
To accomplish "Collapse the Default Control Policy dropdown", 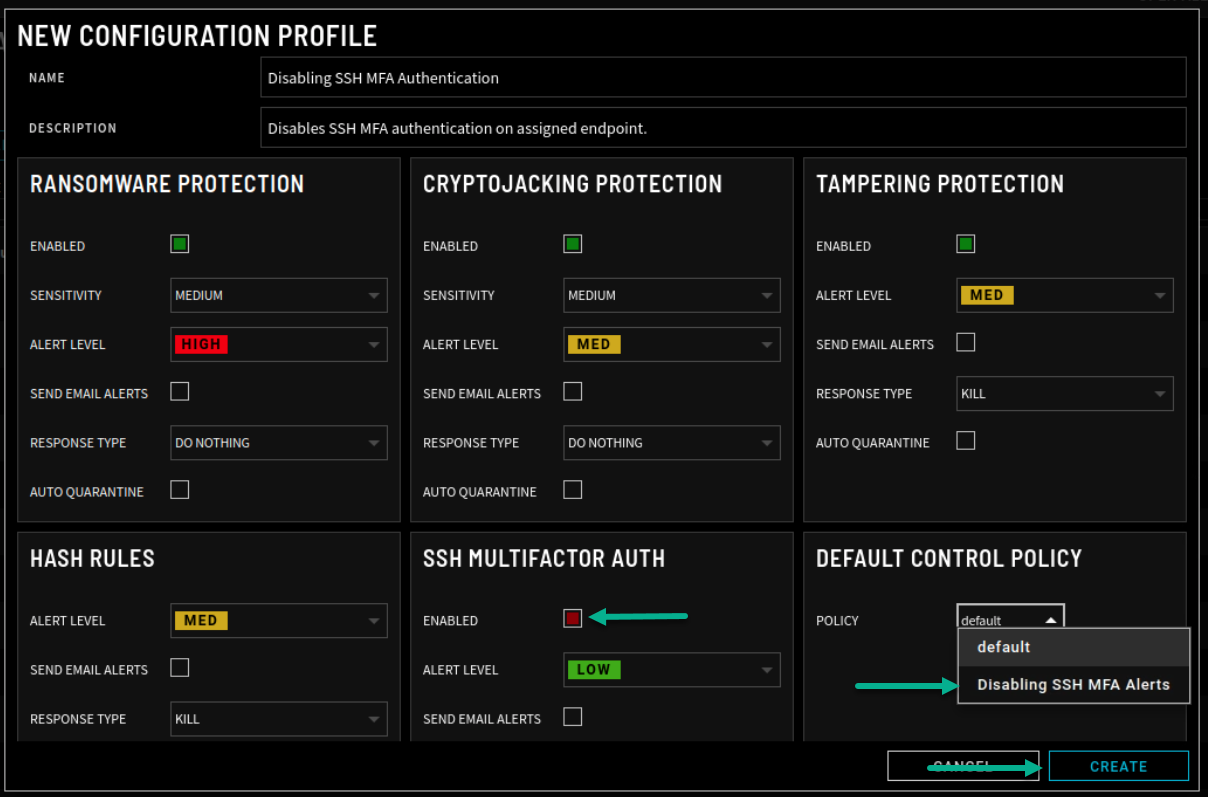I will [x=1010, y=620].
